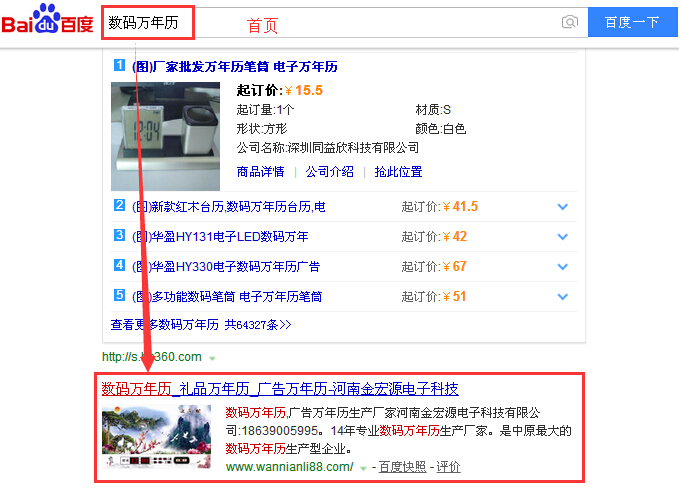Click rank number 2 badge icon
679x491 pixels.
120,205
